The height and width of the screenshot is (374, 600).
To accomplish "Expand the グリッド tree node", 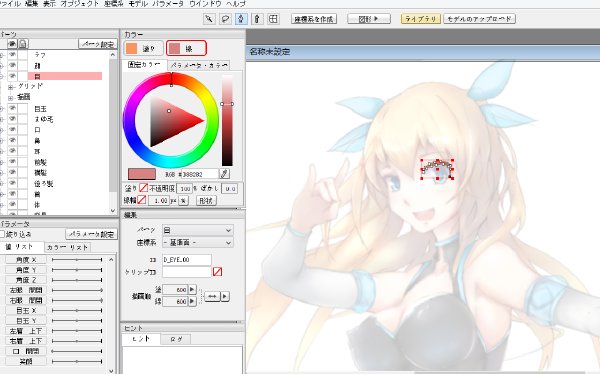I will pyautogui.click(x=11, y=87).
